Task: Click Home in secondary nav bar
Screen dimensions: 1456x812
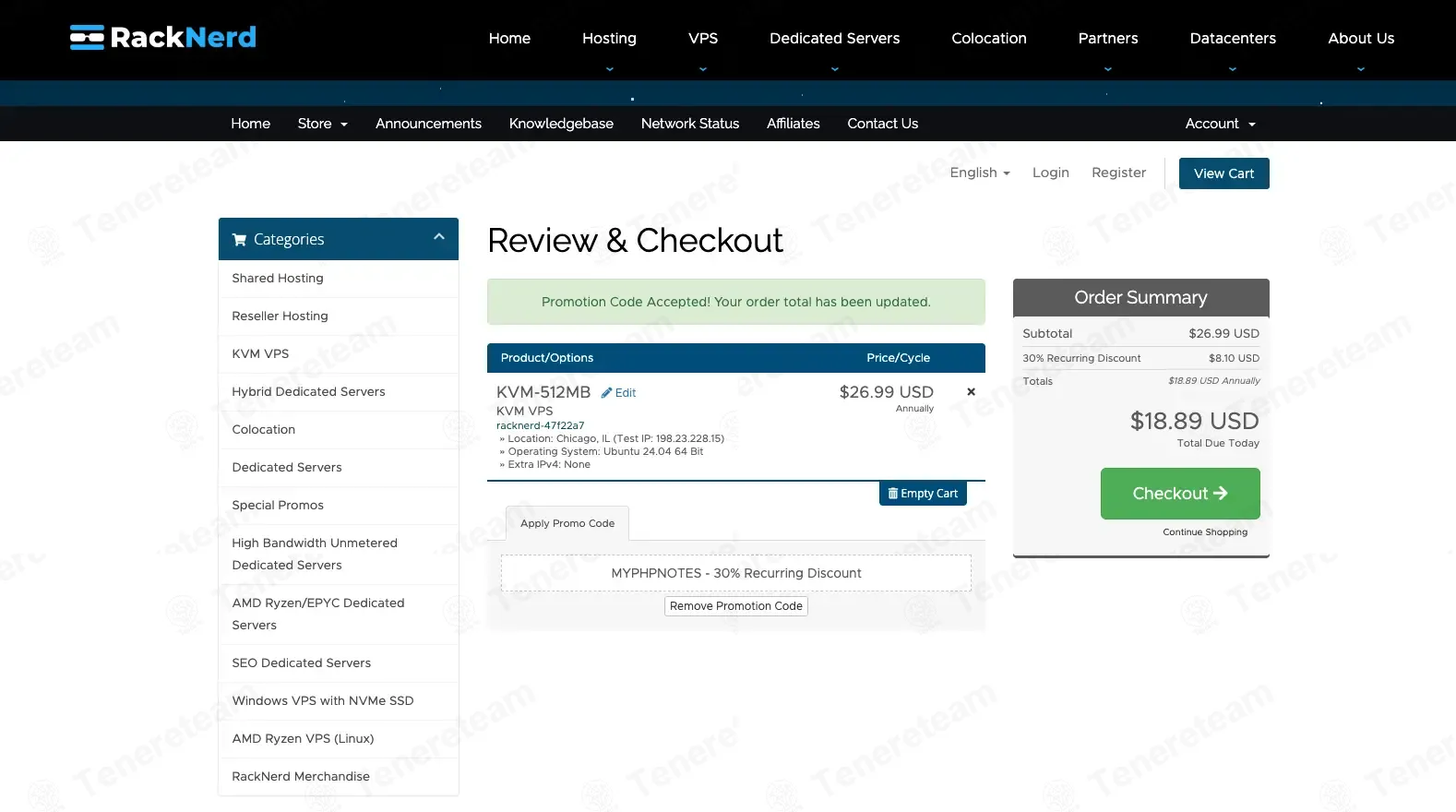Action: coord(250,124)
